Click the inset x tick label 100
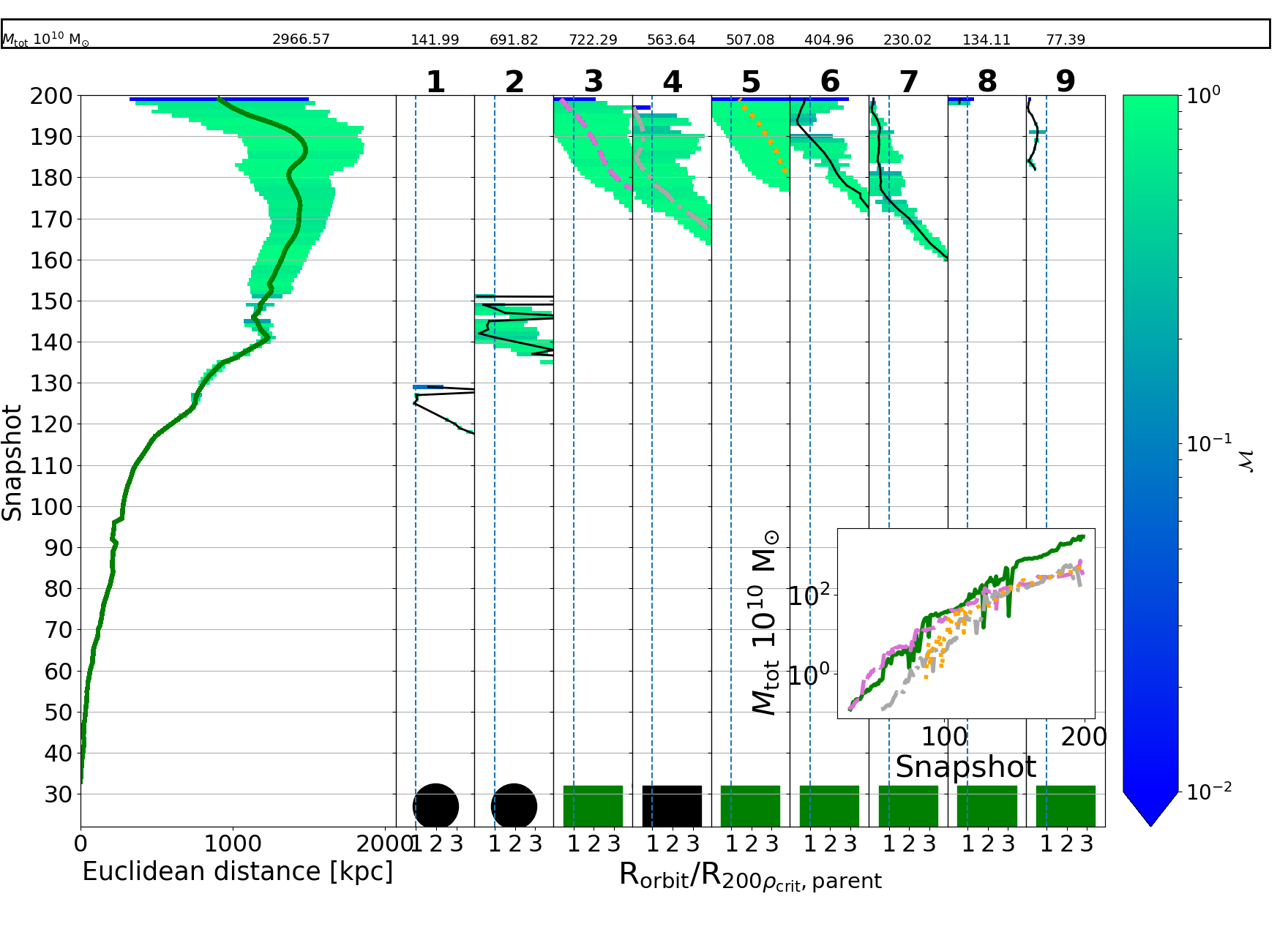This screenshot has height=951, width=1288. coord(945,737)
